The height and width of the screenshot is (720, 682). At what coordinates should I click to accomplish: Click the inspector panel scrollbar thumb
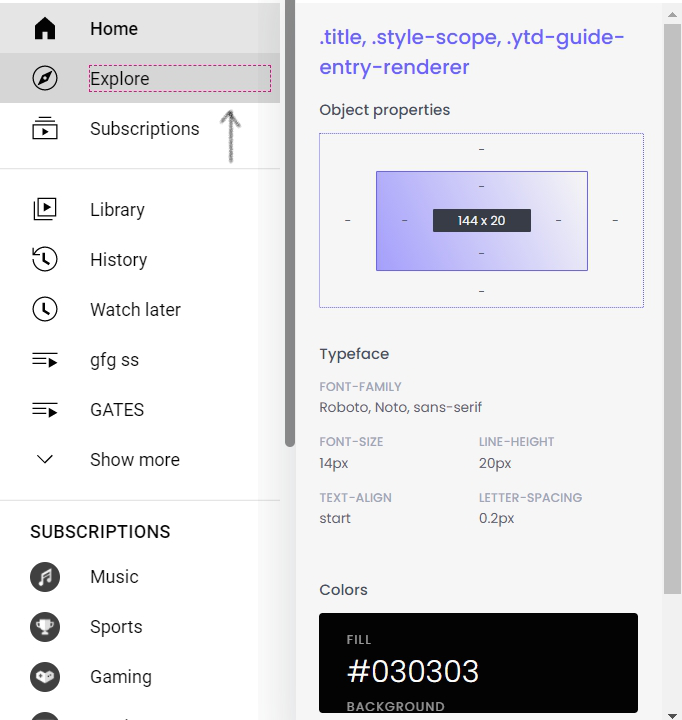click(x=672, y=309)
